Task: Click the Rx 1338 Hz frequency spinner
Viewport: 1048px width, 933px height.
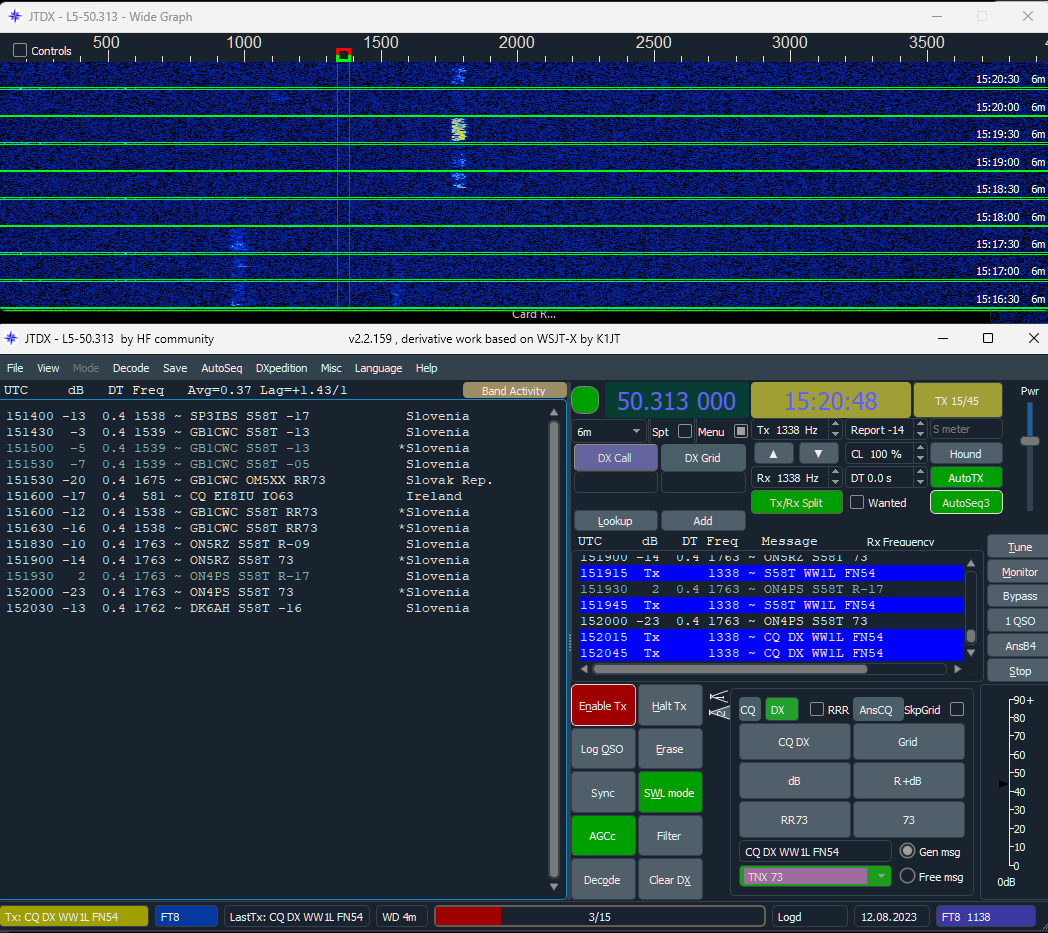Action: click(x=797, y=478)
